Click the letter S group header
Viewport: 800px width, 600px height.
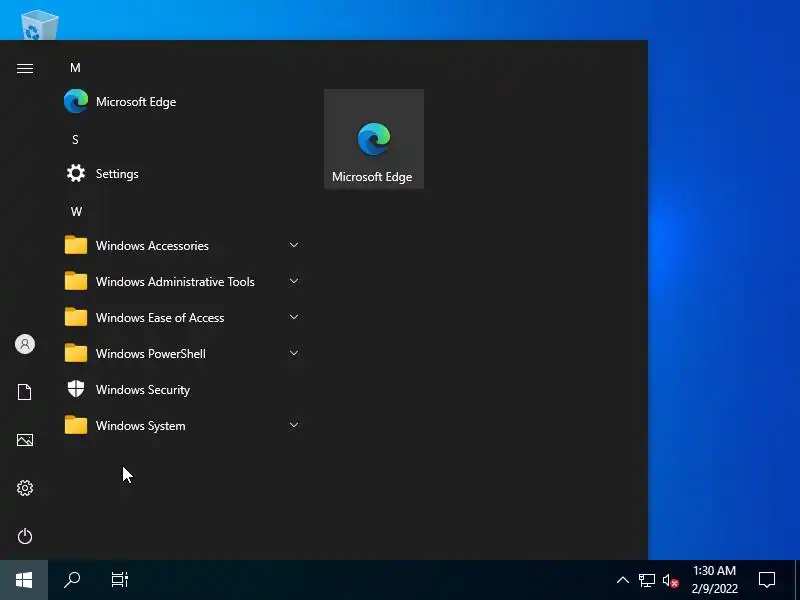[x=75, y=140]
